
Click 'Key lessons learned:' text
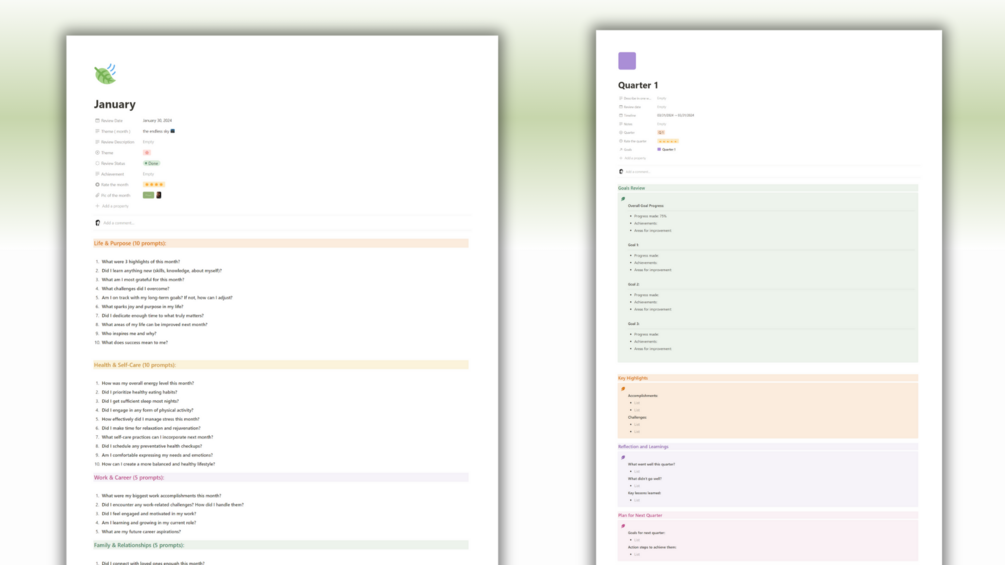[x=644, y=493]
